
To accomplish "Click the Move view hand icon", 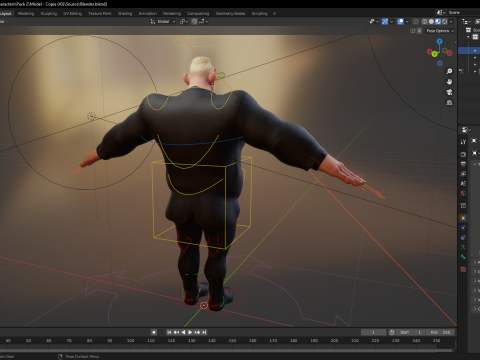I will [x=449, y=82].
